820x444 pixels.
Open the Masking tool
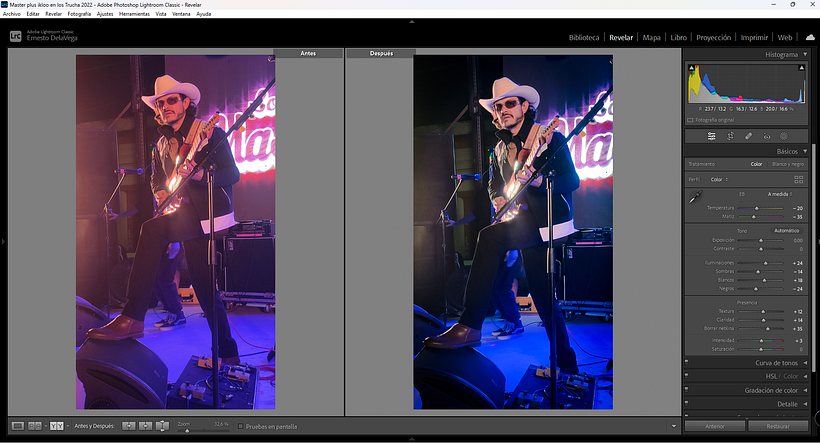coord(783,136)
